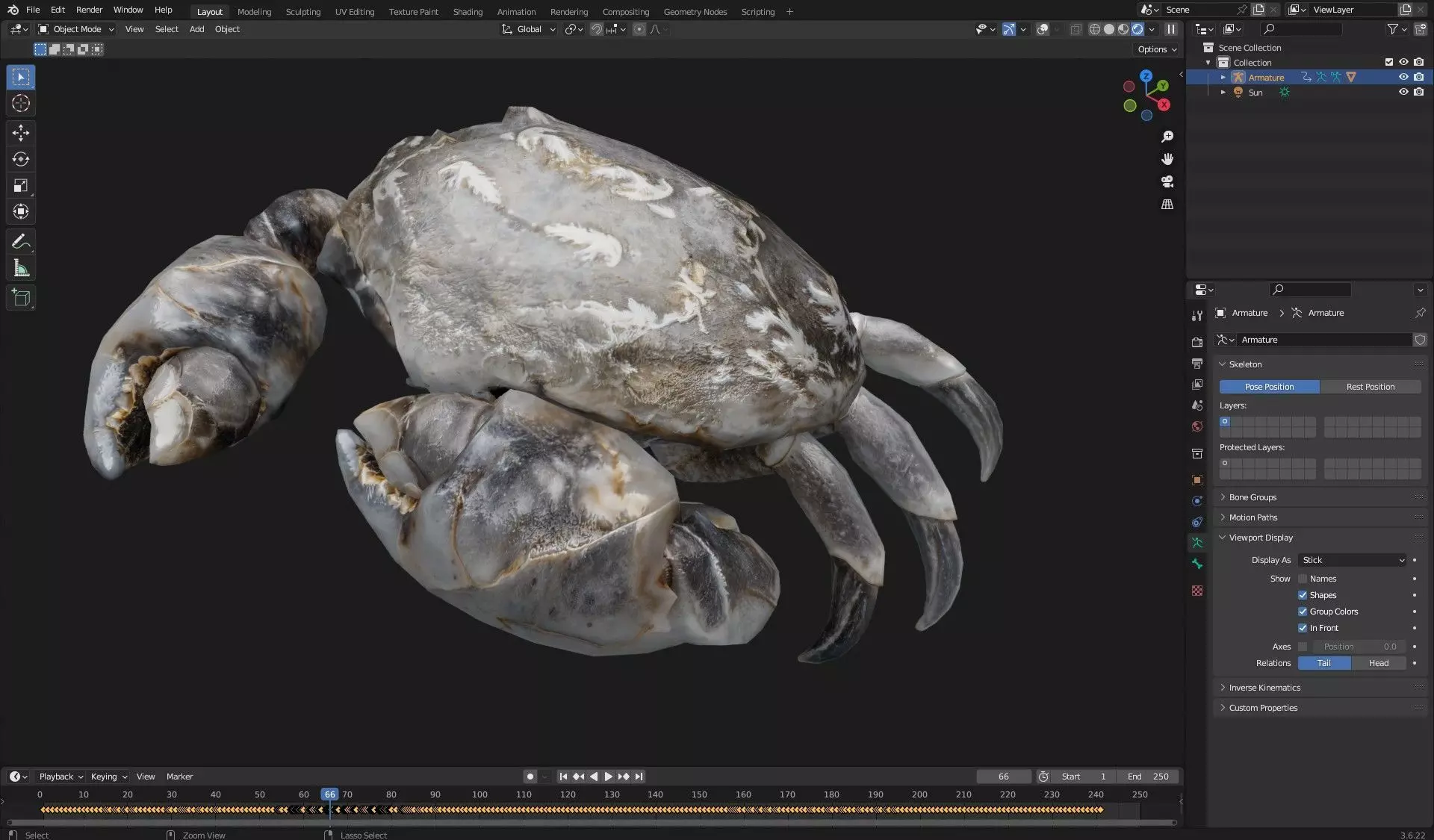1434x840 pixels.
Task: Open the World properties tab
Action: click(1197, 426)
